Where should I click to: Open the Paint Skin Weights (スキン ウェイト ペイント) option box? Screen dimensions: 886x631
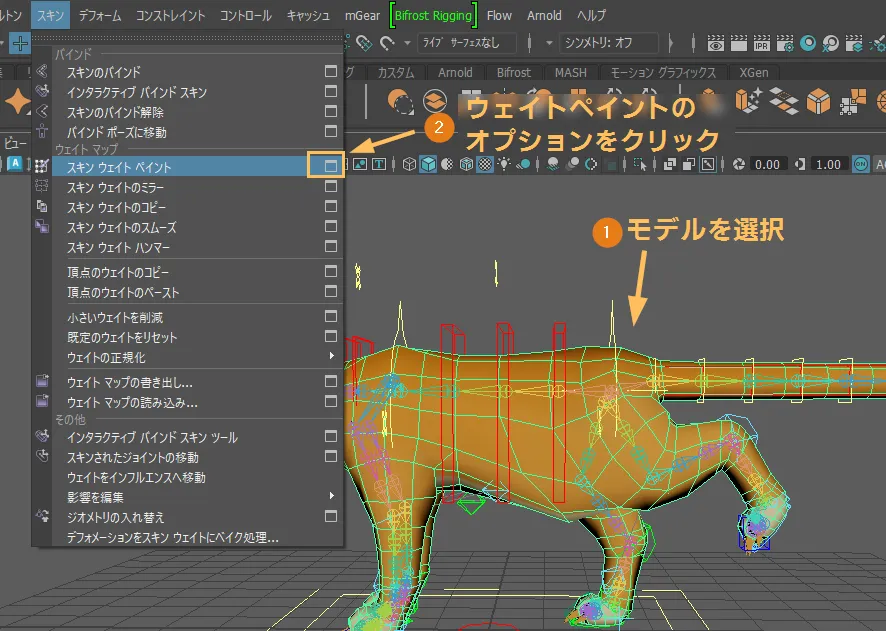point(331,167)
